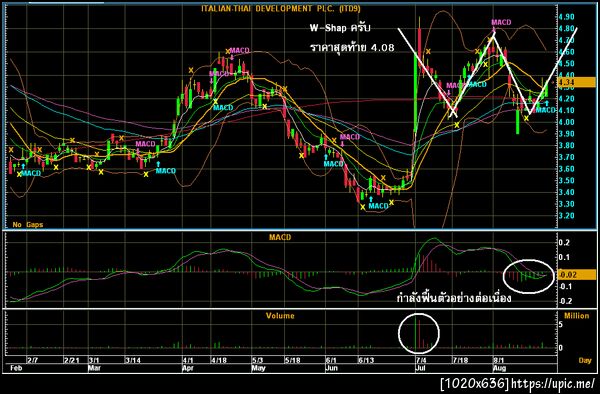Viewport: 600px width, 394px height.
Task: Click the Aug month label
Action: (x=499, y=368)
